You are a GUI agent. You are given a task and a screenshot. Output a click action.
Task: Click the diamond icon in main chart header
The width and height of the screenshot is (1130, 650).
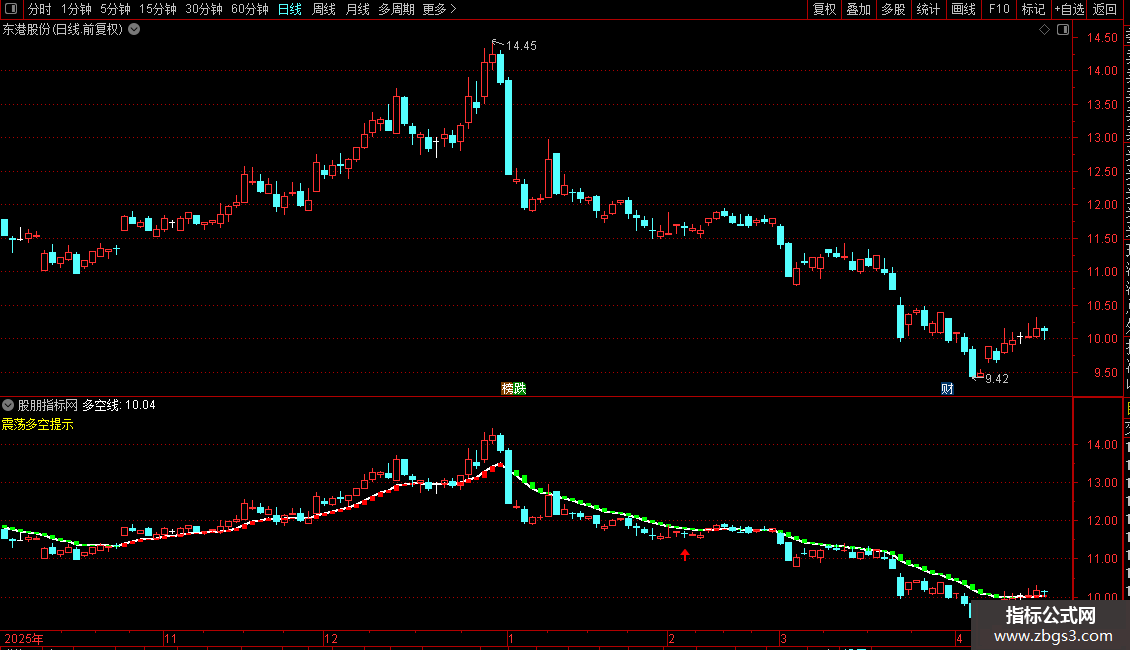tap(1044, 30)
